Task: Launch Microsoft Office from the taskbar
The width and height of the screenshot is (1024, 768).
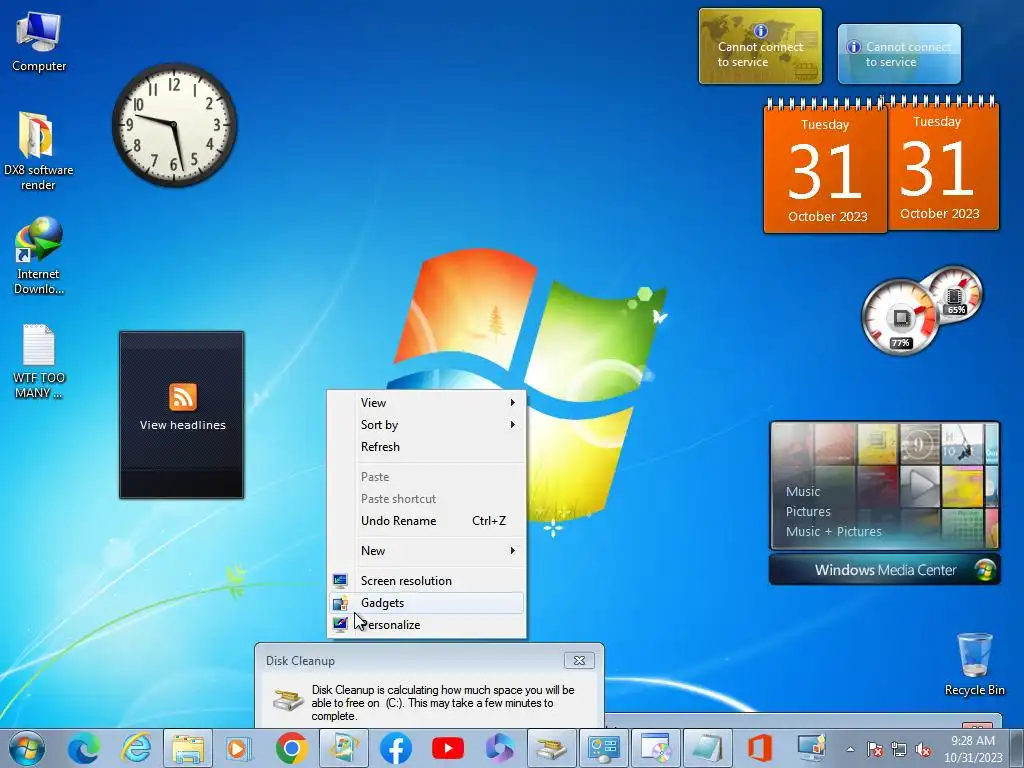Action: (x=760, y=748)
